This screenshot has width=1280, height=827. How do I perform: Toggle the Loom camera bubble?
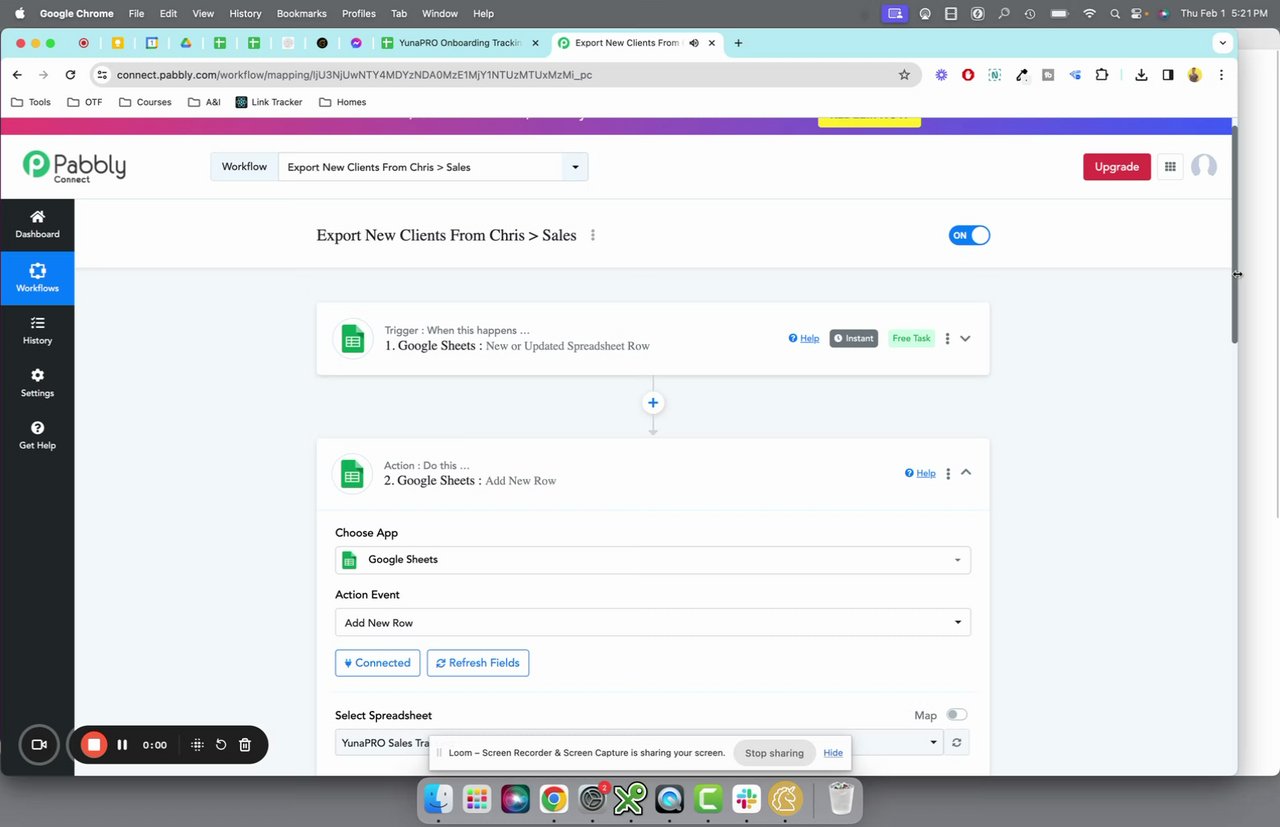pyautogui.click(x=40, y=745)
